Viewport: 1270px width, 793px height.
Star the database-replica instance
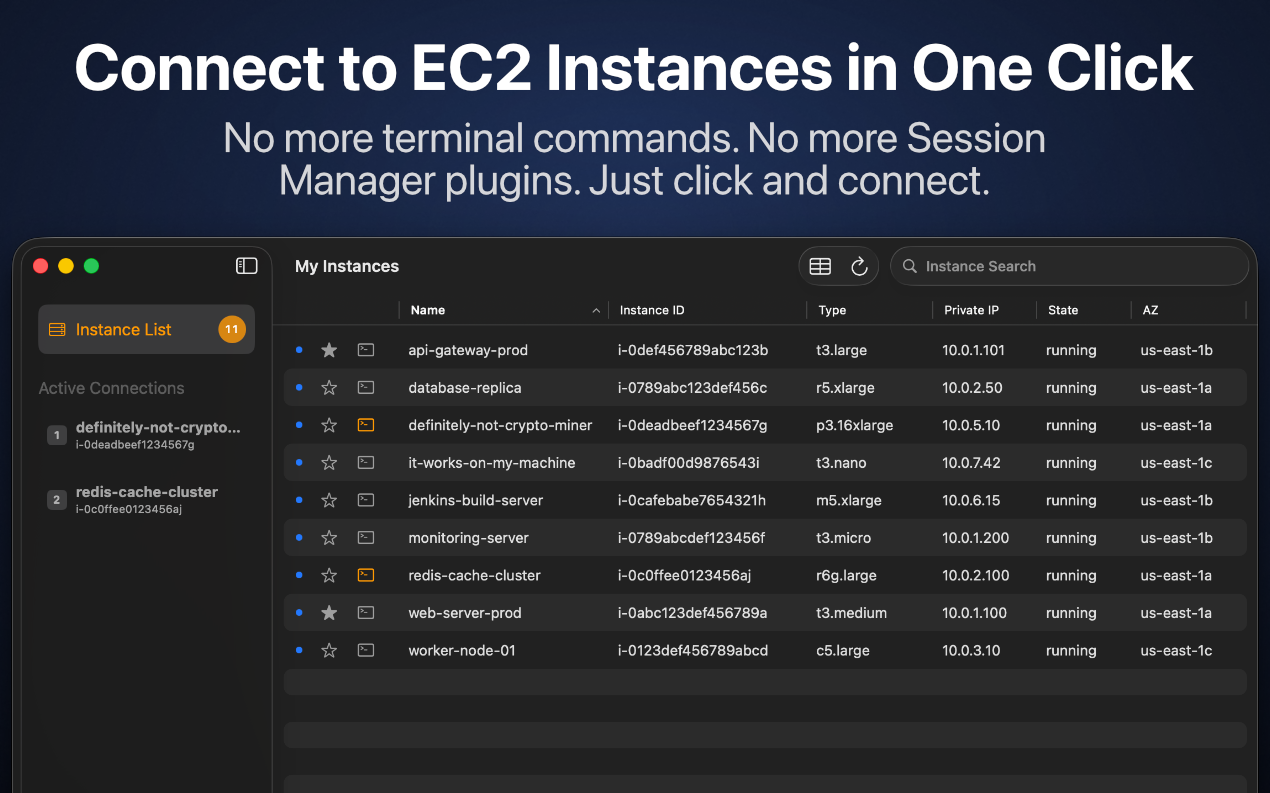tap(329, 388)
